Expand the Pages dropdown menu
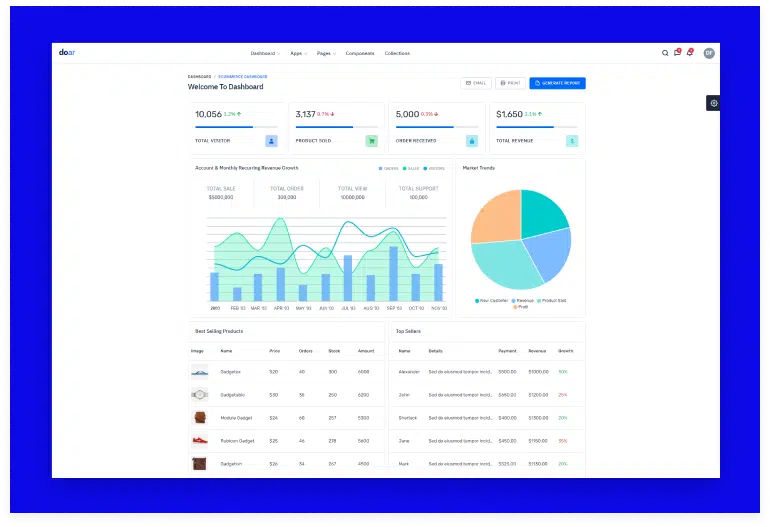Image resolution: width=770 pixels, height=527 pixels. coord(326,53)
